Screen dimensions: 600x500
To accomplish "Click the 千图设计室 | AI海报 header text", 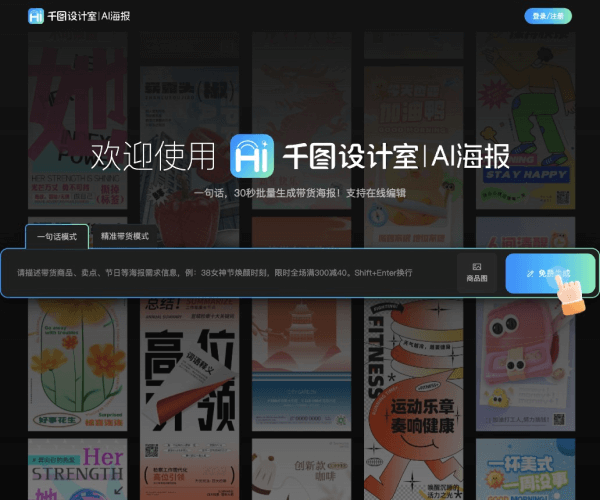I will 89,16.
